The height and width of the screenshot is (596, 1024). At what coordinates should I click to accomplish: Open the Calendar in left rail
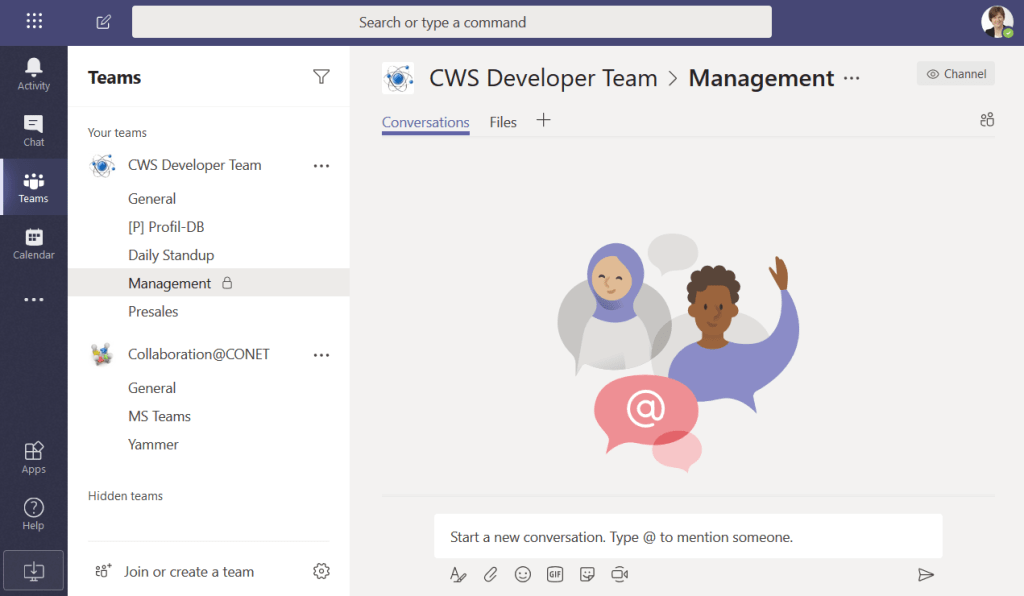click(x=33, y=243)
